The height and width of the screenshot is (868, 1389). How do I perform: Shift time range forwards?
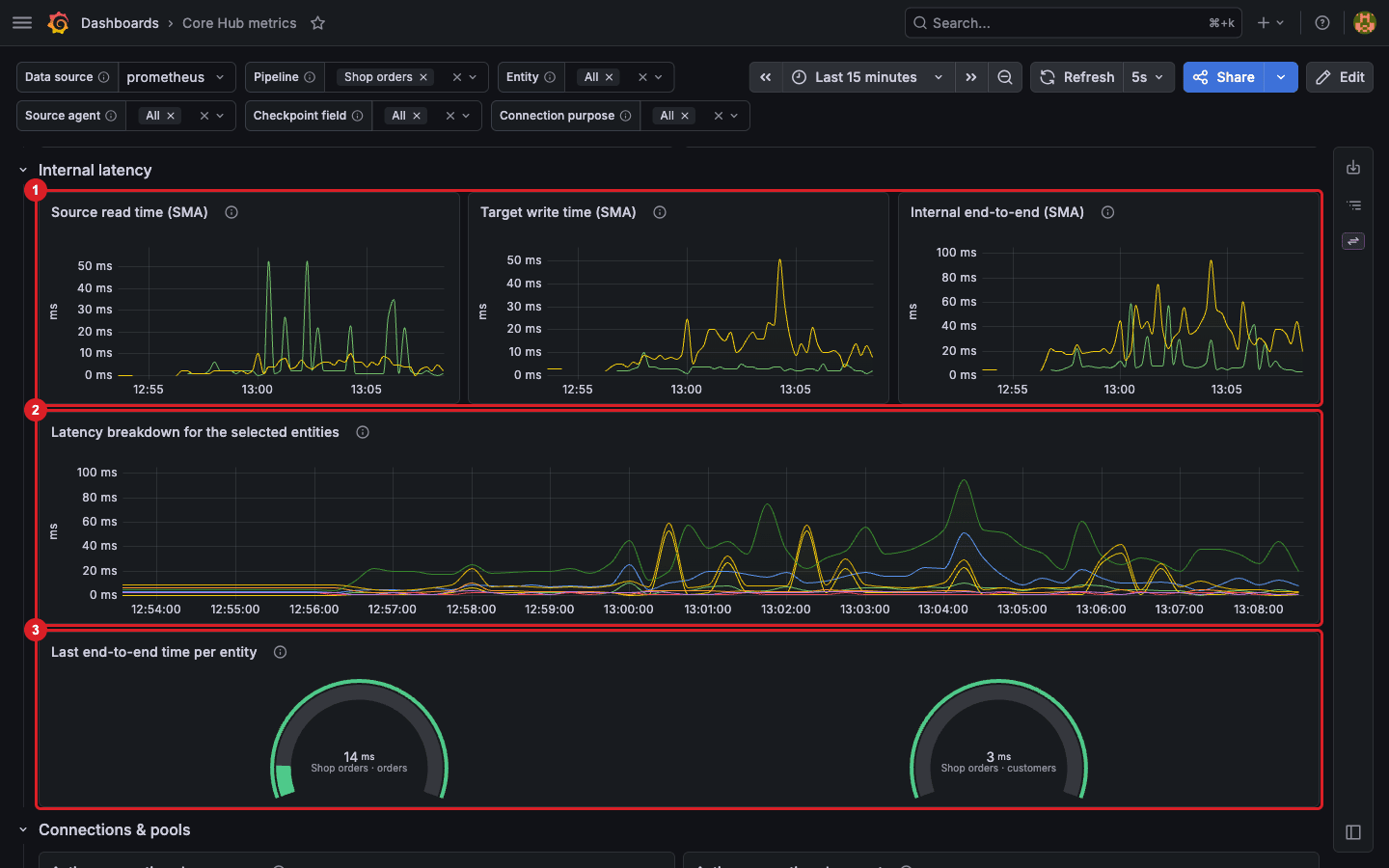click(x=971, y=77)
